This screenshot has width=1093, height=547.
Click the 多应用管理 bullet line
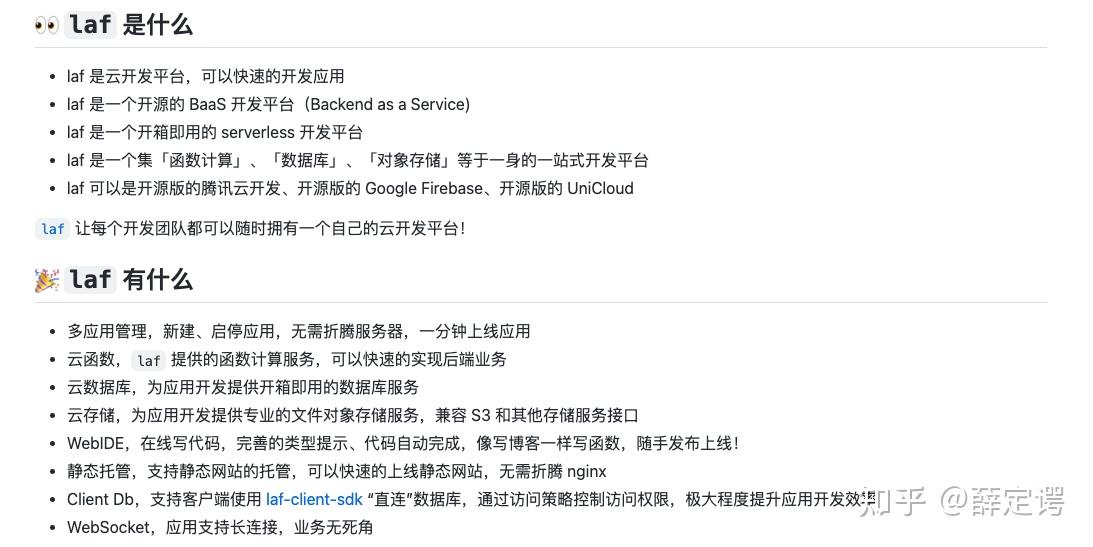[x=298, y=332]
